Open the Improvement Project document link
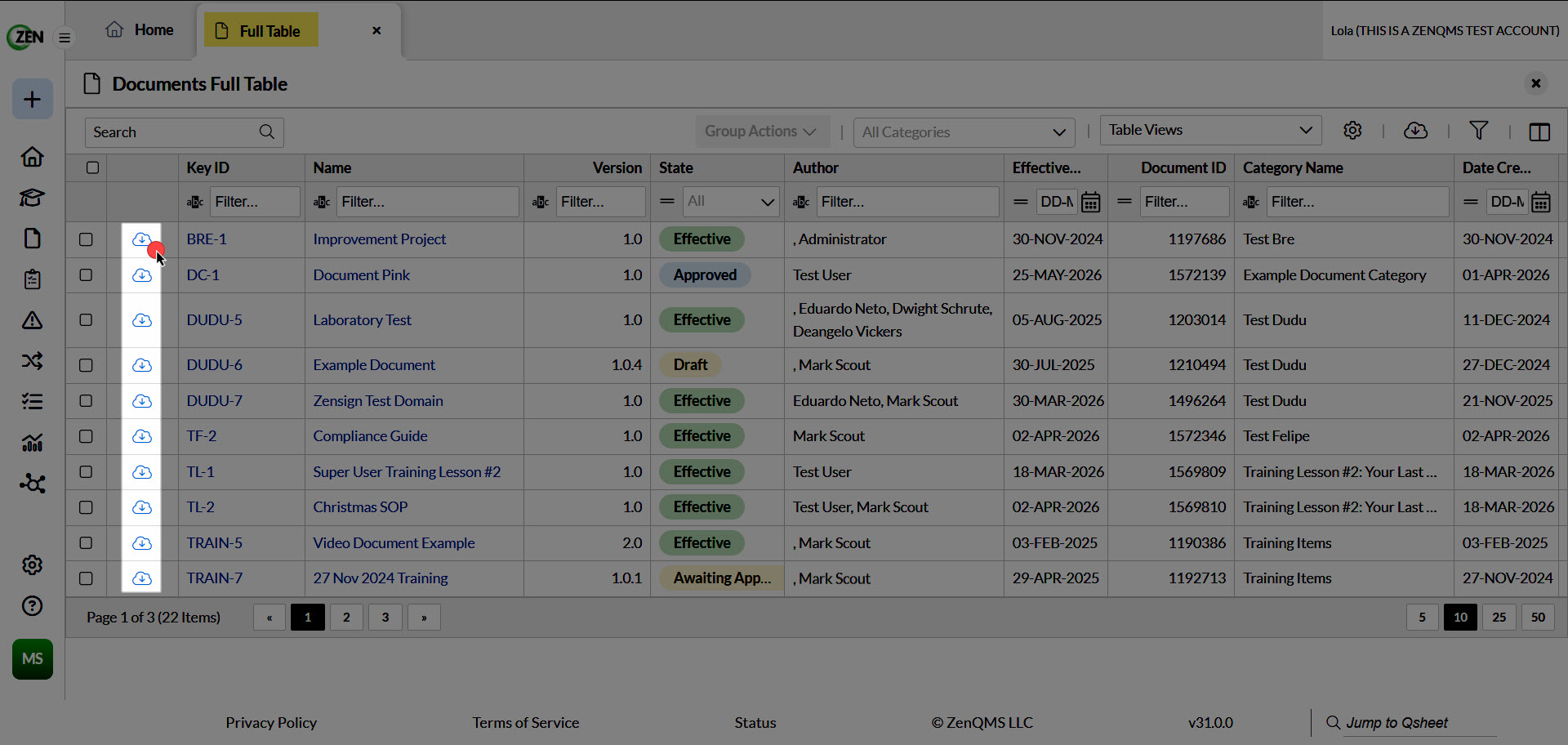The height and width of the screenshot is (745, 1568). tap(380, 239)
